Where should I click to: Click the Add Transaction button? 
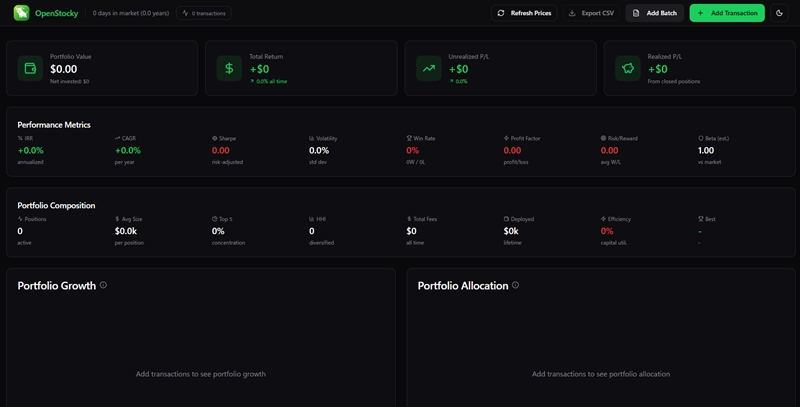[727, 13]
